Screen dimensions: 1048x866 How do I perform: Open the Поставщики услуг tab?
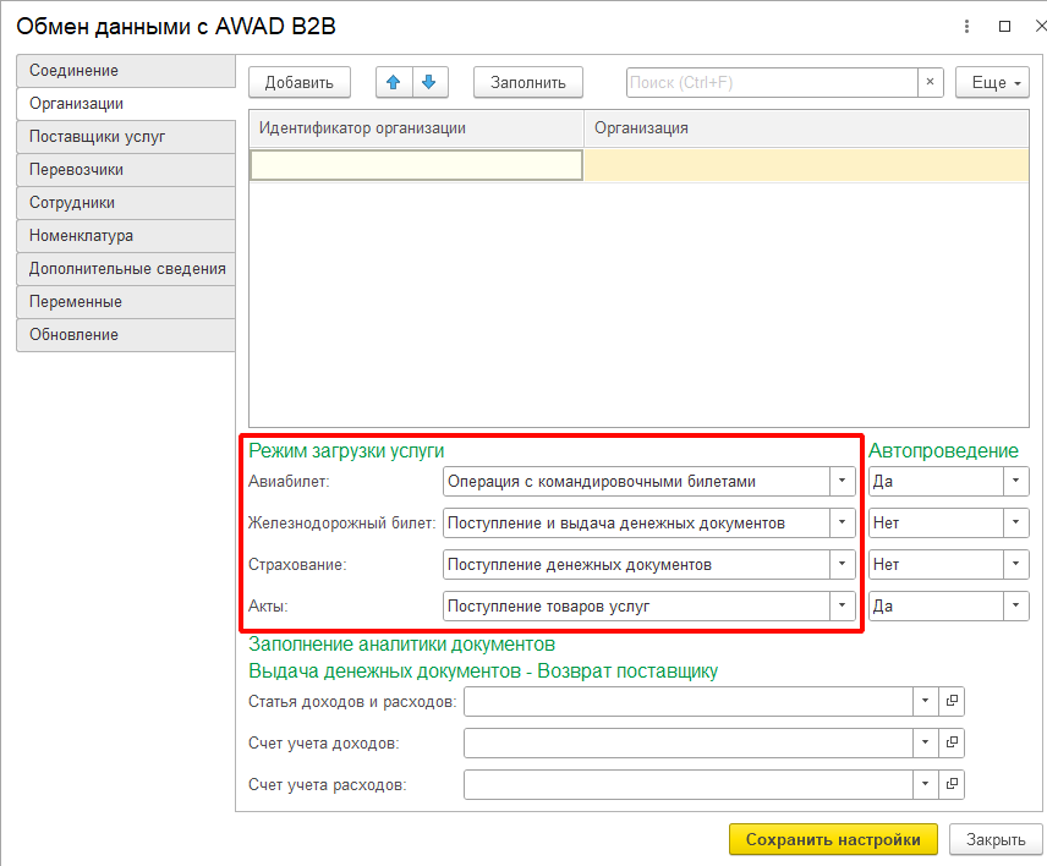tap(125, 137)
